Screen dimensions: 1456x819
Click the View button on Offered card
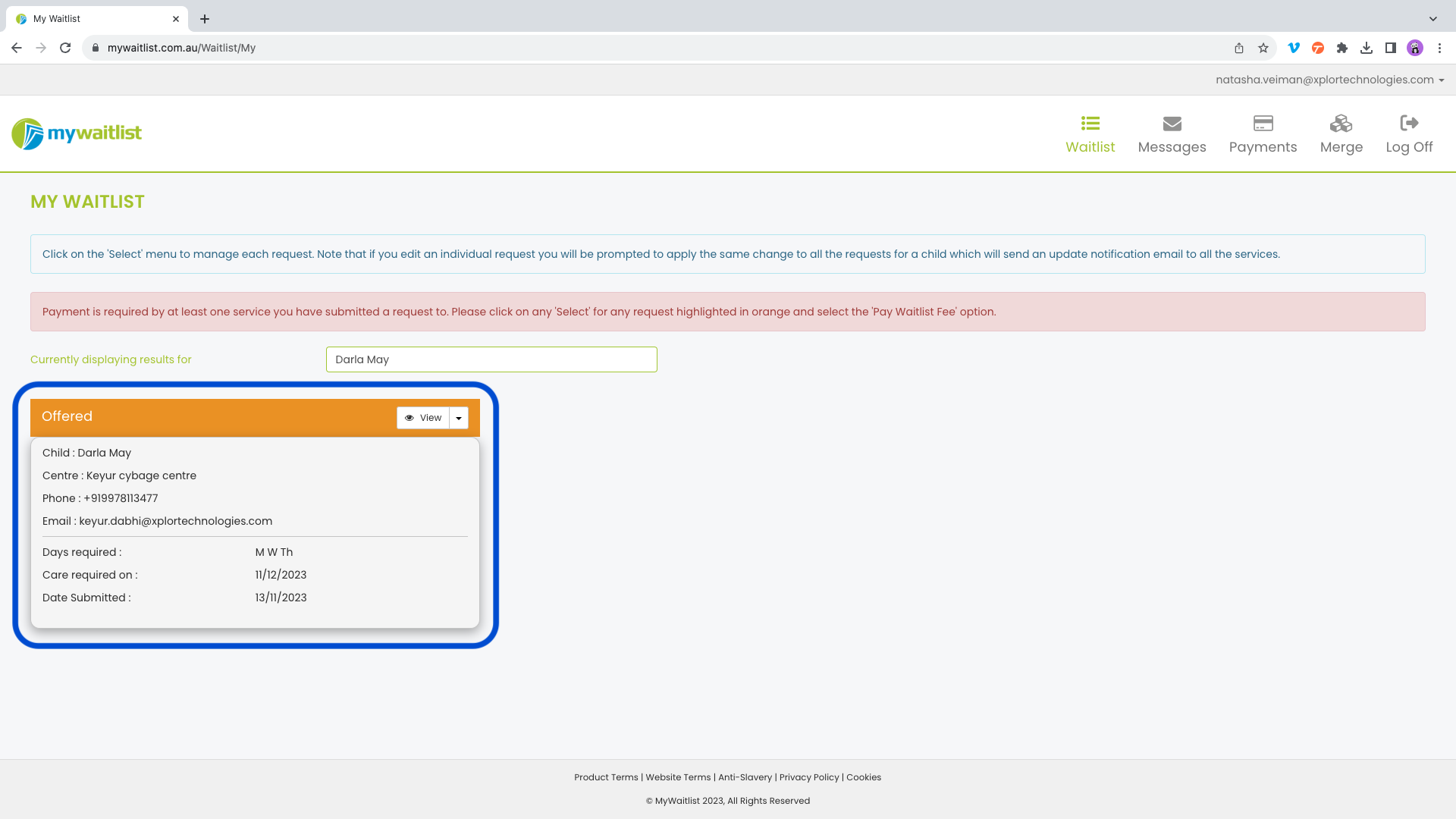[423, 418]
